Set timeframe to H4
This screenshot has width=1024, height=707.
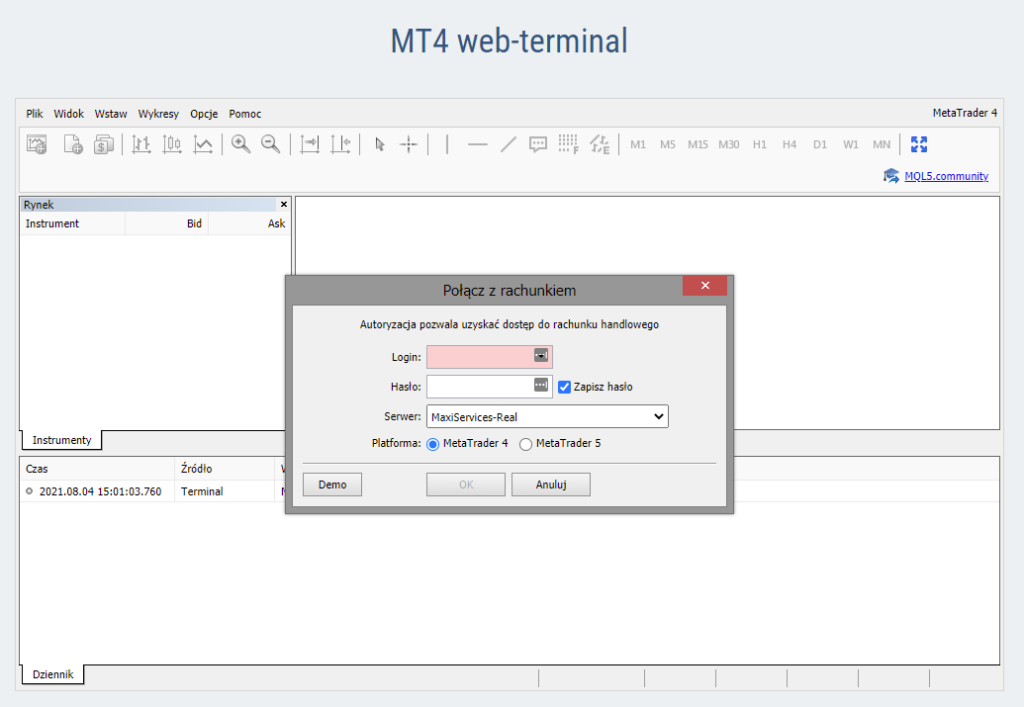(790, 144)
